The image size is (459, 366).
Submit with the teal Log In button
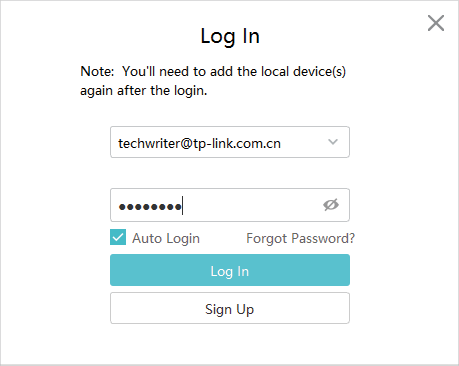pos(230,270)
